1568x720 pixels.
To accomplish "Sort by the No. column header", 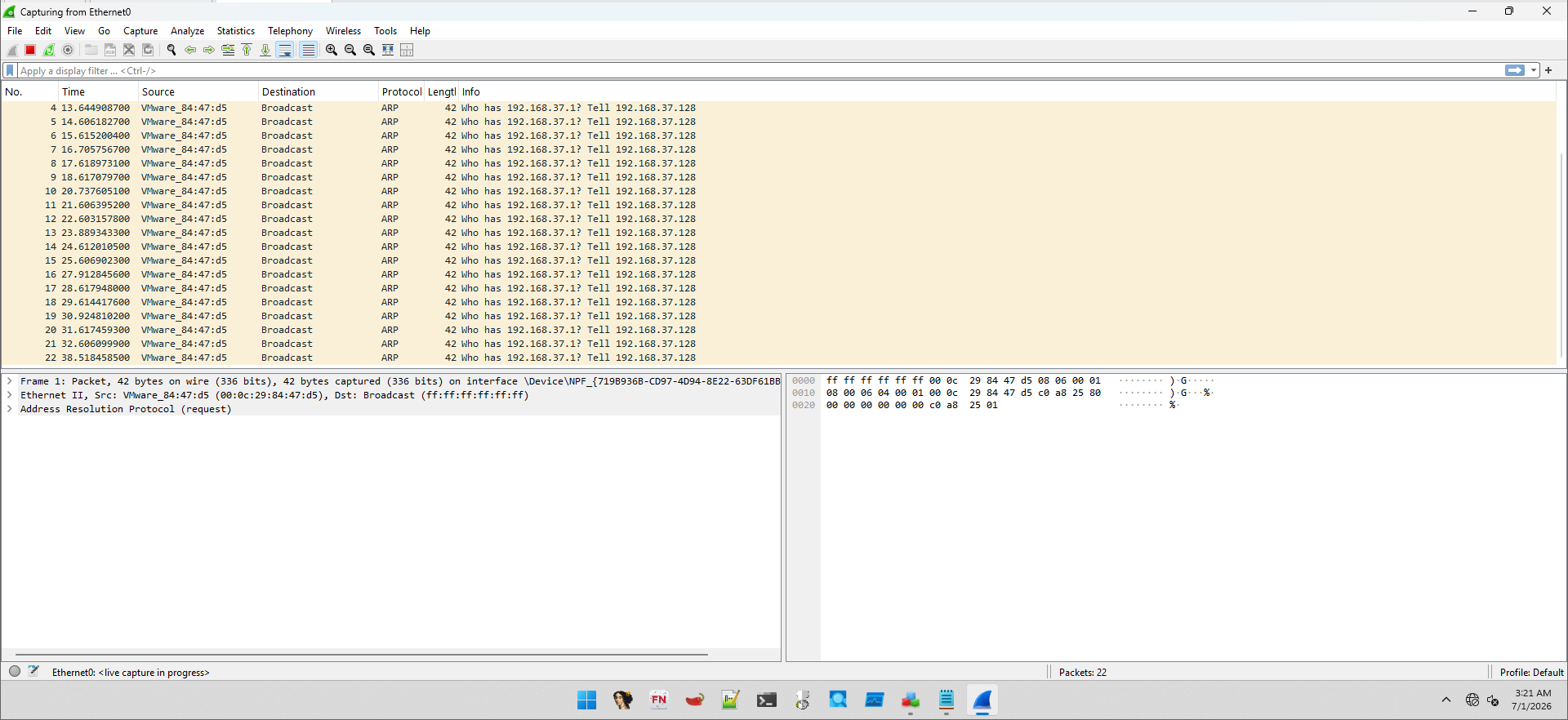I will click(x=29, y=92).
